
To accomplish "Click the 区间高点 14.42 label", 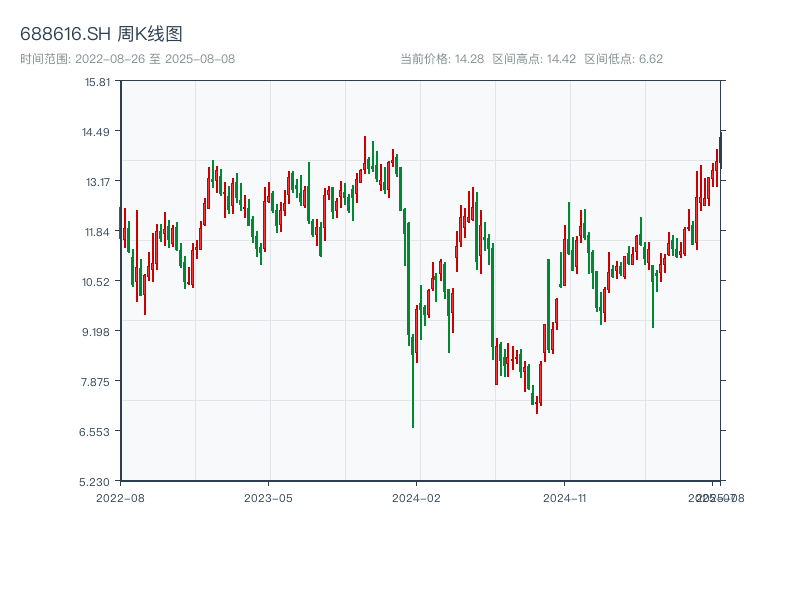I will coord(534,59).
